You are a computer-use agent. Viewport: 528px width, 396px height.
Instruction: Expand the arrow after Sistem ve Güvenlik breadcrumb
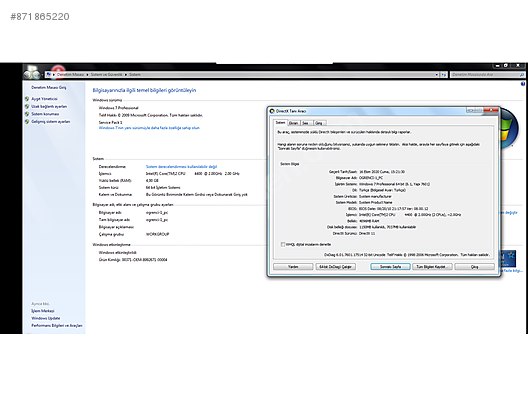tap(126, 74)
